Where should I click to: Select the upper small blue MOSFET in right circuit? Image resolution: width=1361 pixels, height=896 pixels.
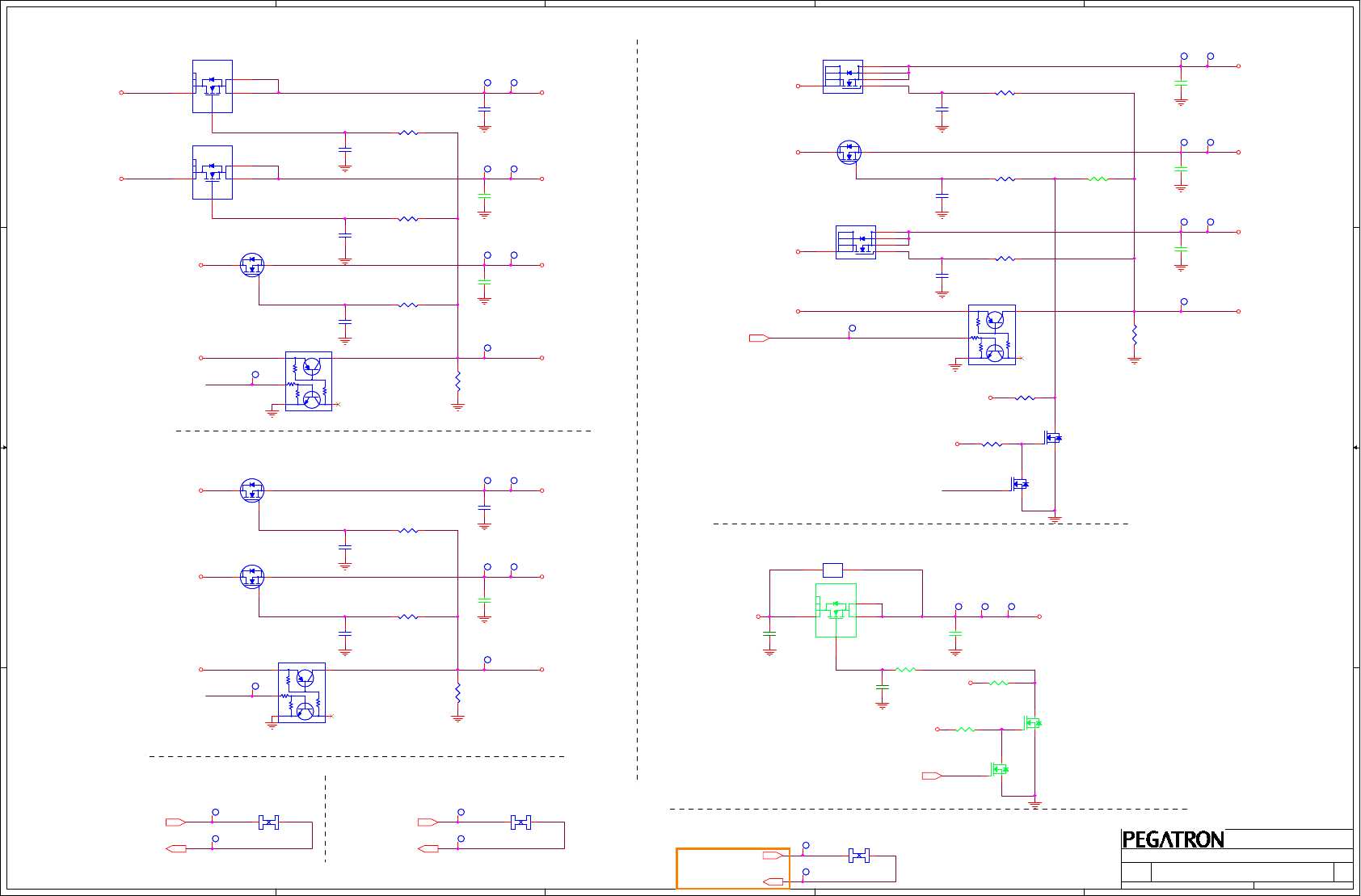click(x=1052, y=437)
